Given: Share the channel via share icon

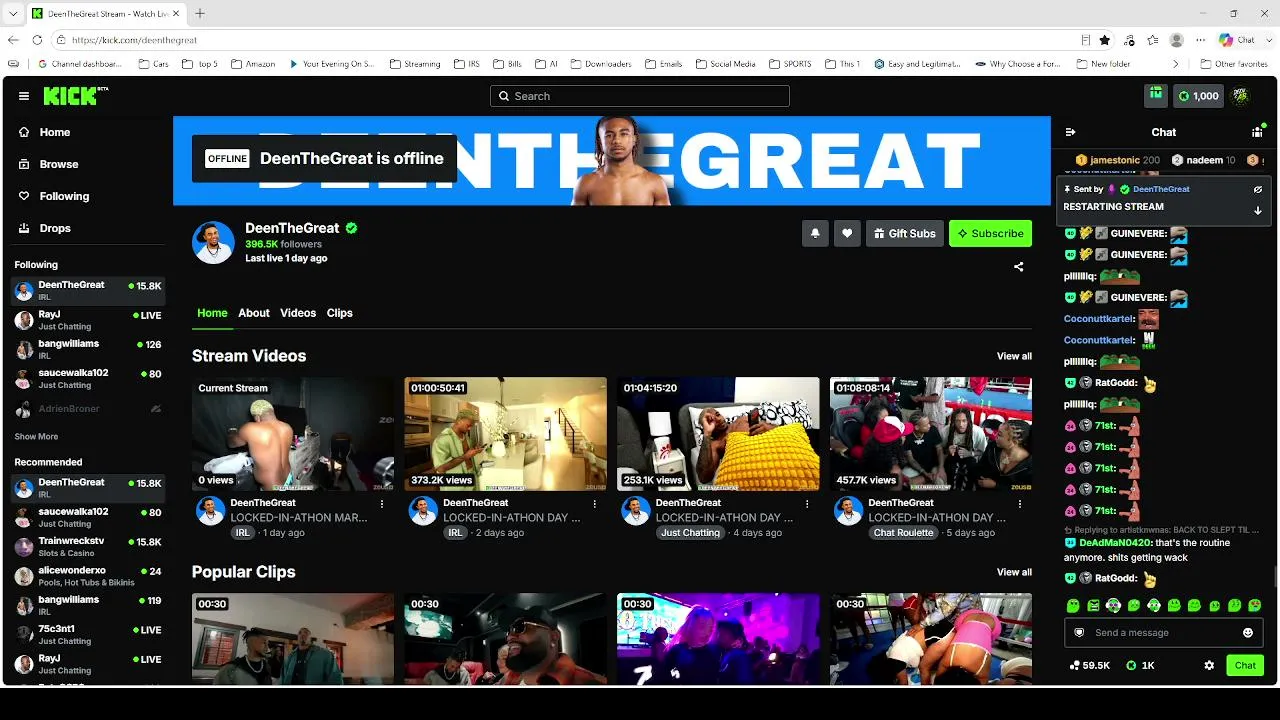Looking at the screenshot, I should pyautogui.click(x=1019, y=267).
